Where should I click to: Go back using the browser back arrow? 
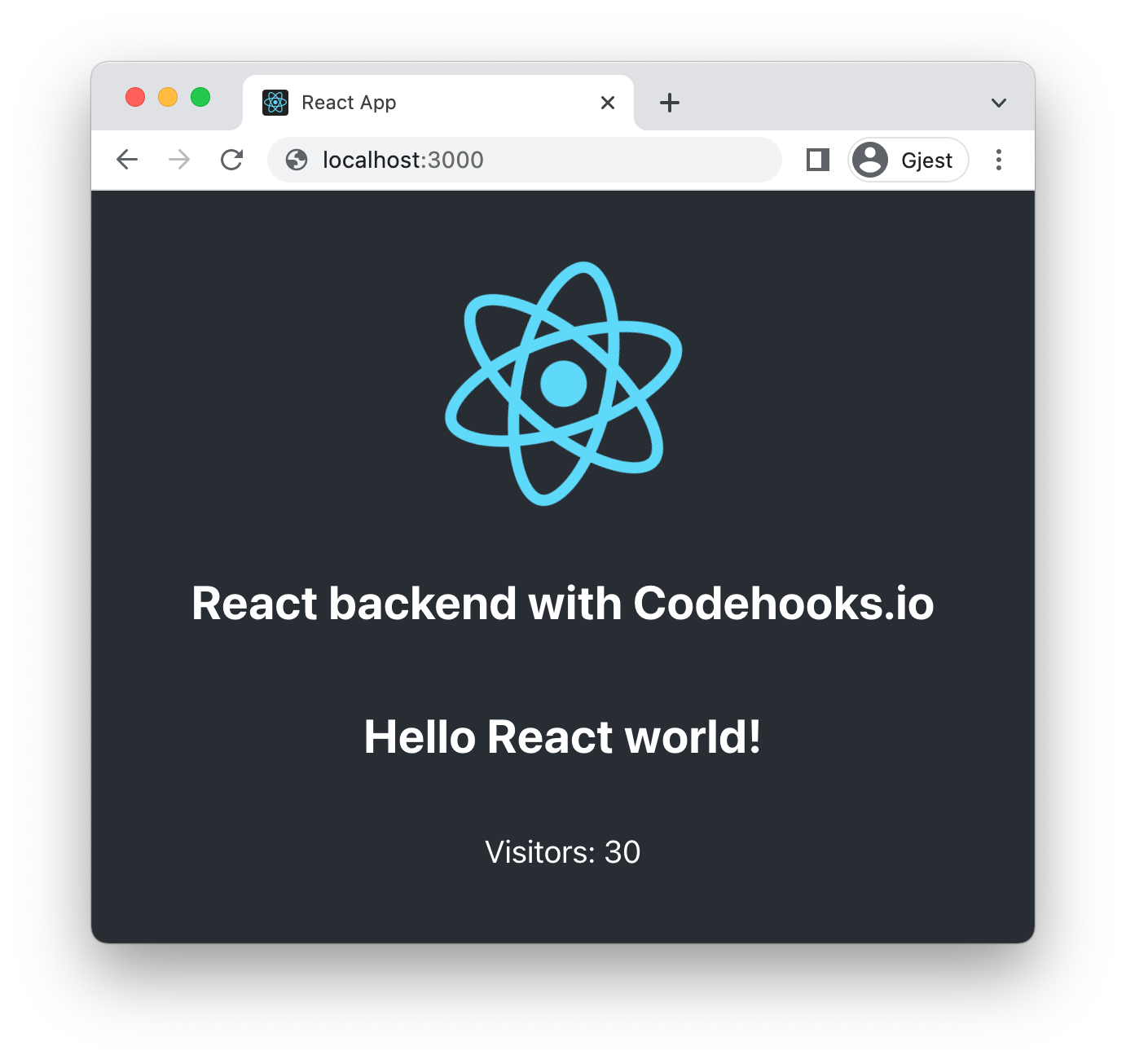(x=127, y=160)
